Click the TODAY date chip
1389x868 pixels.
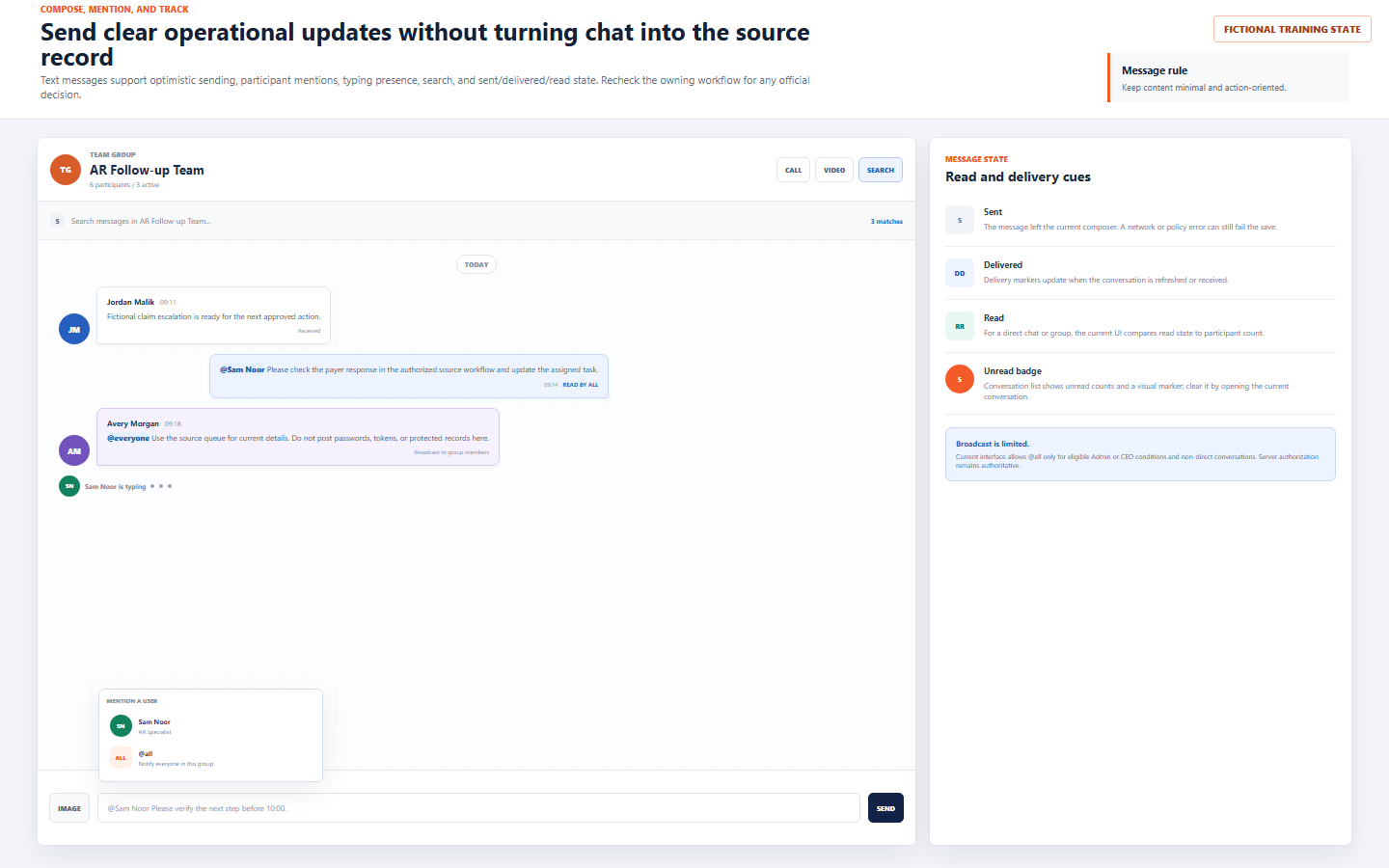pyautogui.click(x=477, y=264)
